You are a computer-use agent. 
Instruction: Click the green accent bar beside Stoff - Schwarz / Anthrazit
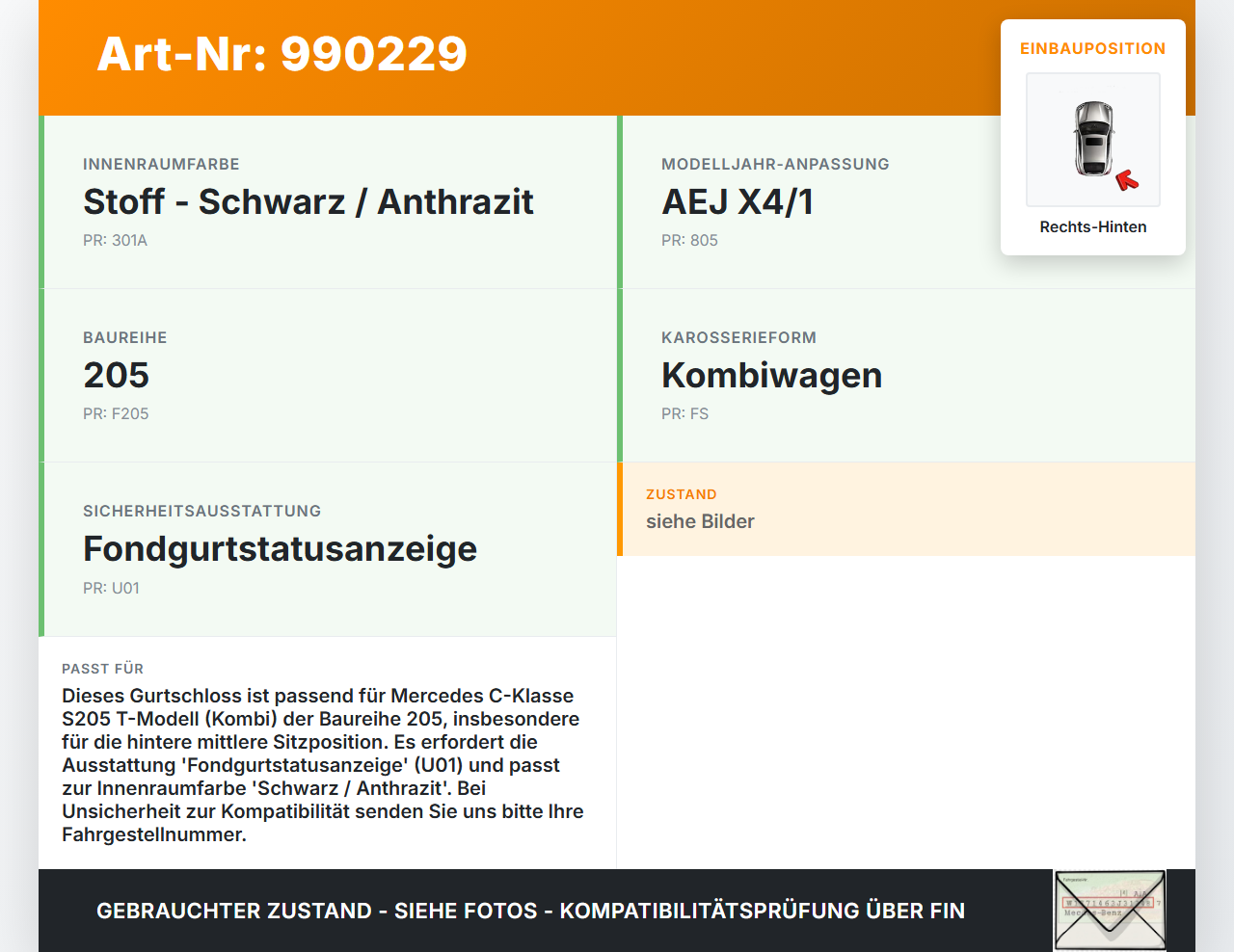tap(40, 202)
